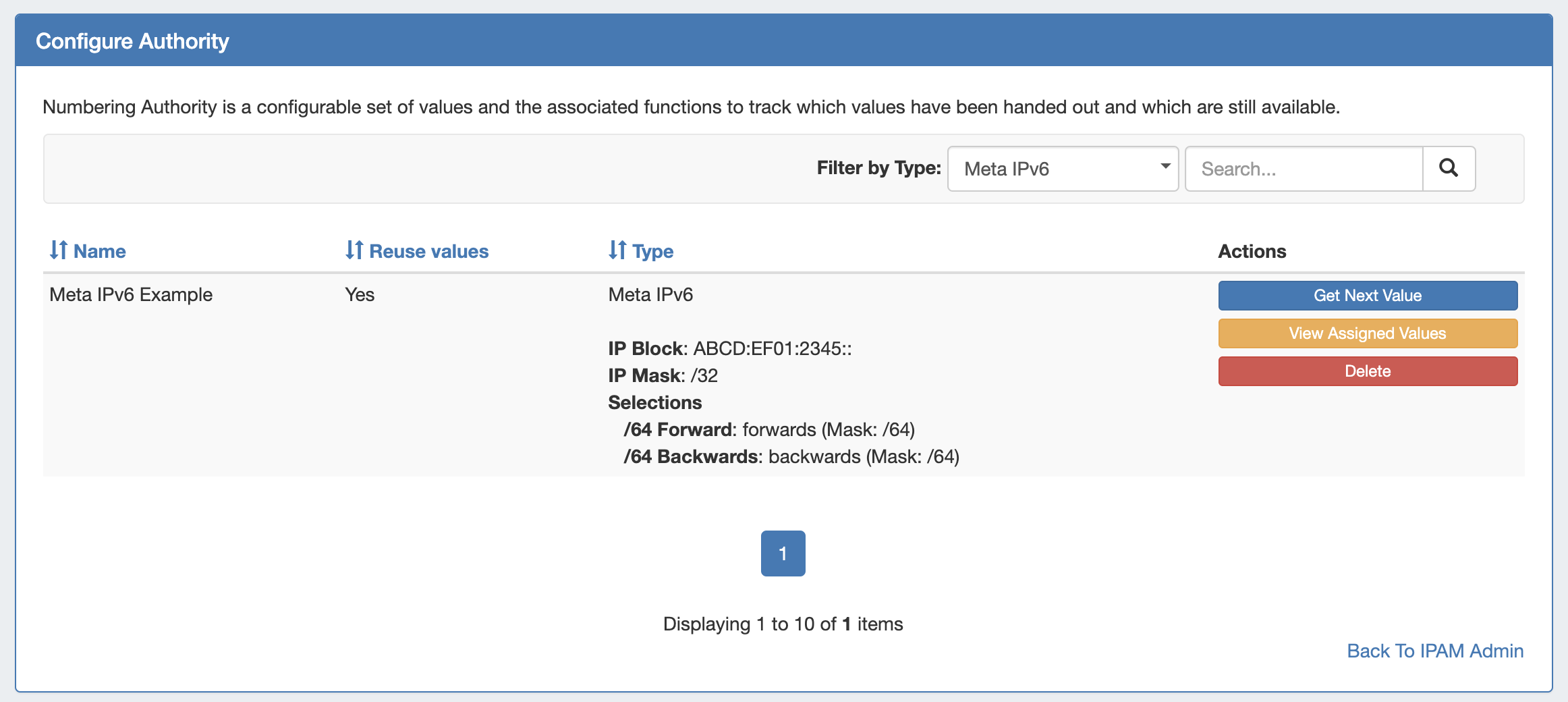The image size is (1568, 702).
Task: Click the /64 Backwards selection entry
Action: pyautogui.click(x=791, y=456)
